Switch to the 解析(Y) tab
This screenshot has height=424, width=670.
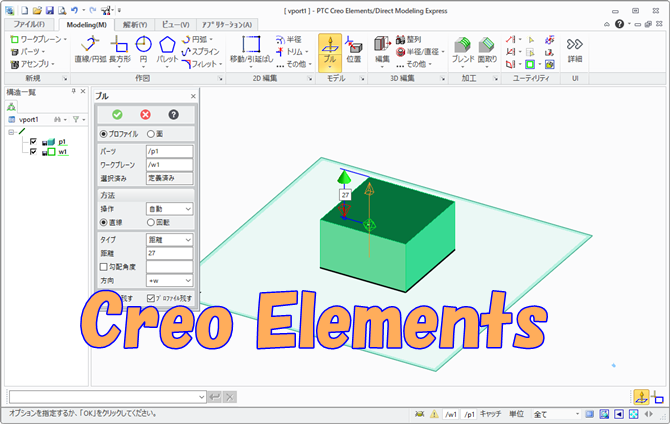pyautogui.click(x=135, y=25)
